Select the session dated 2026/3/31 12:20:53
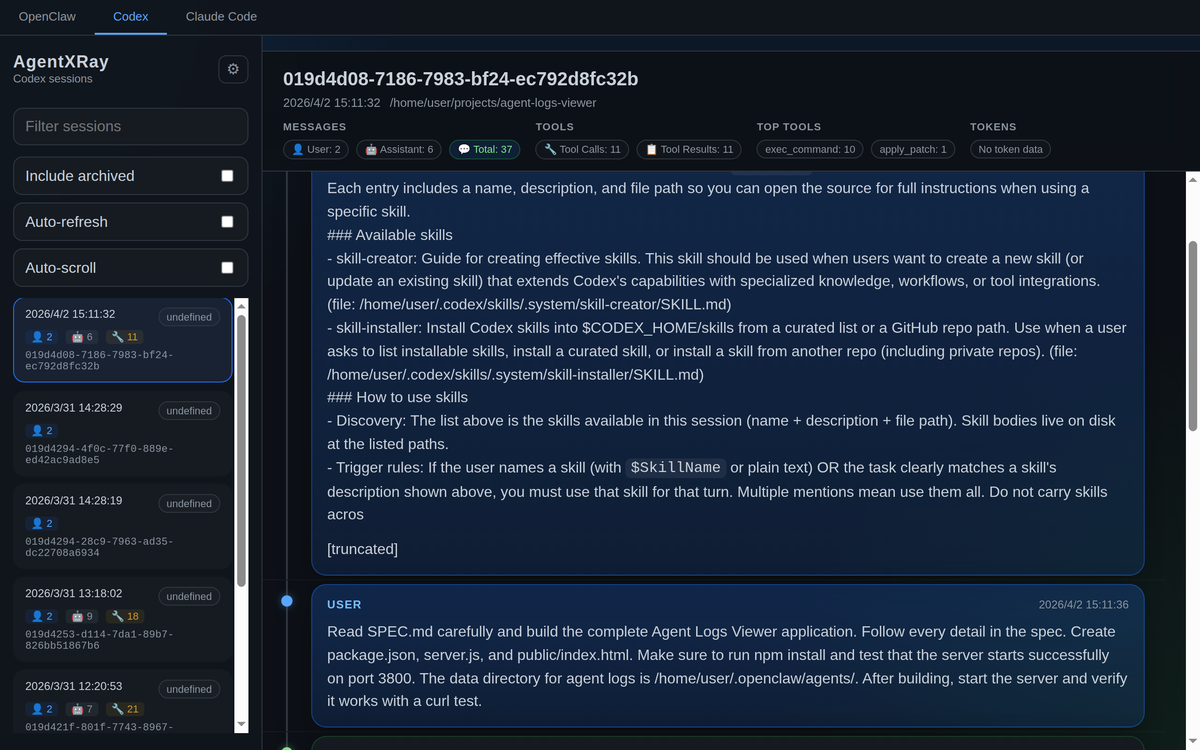 (123, 702)
